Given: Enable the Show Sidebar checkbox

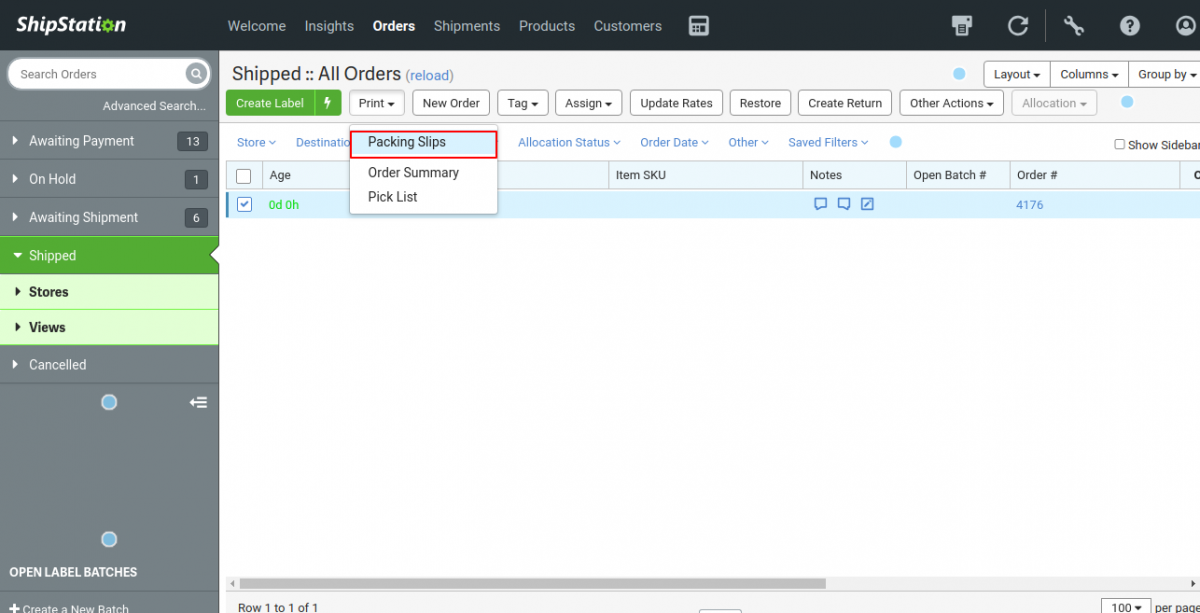Looking at the screenshot, I should coord(1120,144).
